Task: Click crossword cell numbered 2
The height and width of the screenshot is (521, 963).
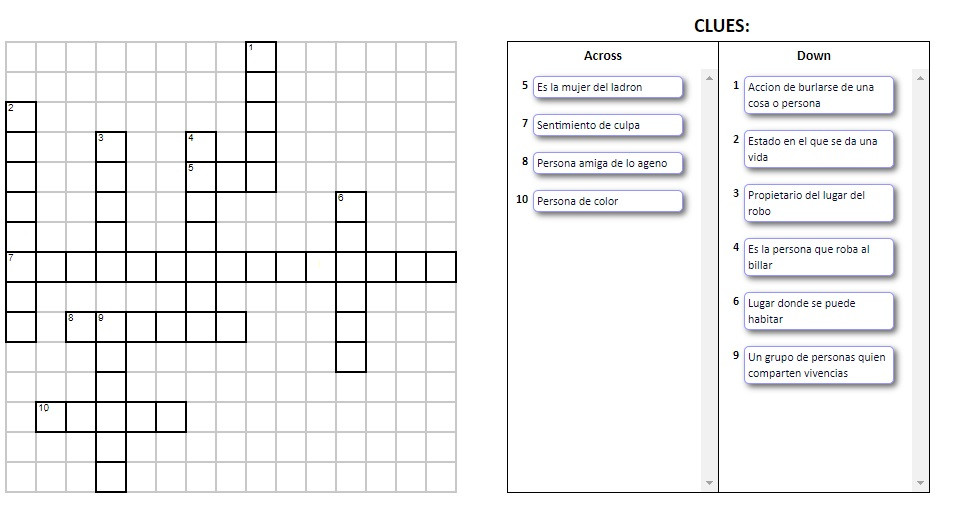Action: click(x=21, y=117)
